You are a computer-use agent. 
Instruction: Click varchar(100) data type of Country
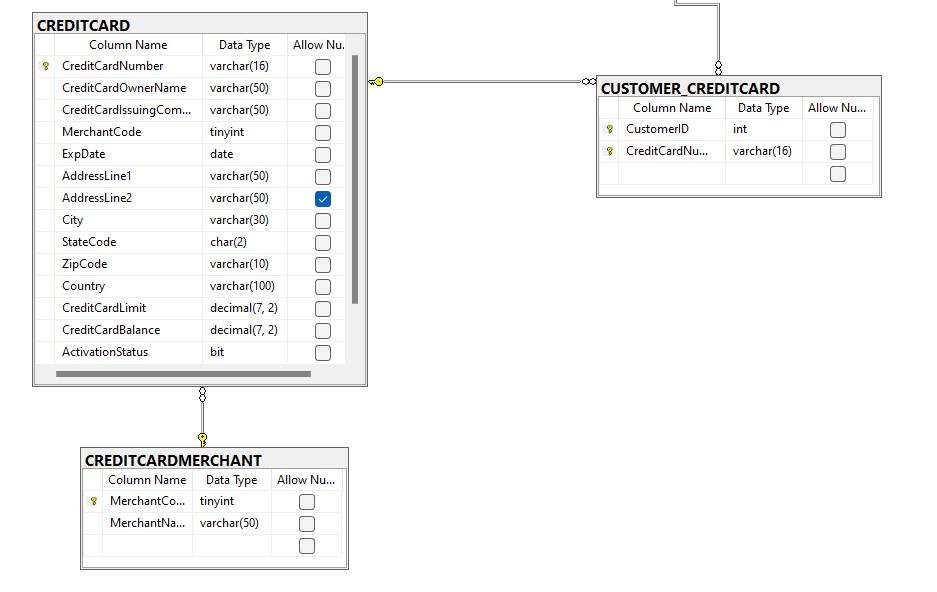coord(244,286)
